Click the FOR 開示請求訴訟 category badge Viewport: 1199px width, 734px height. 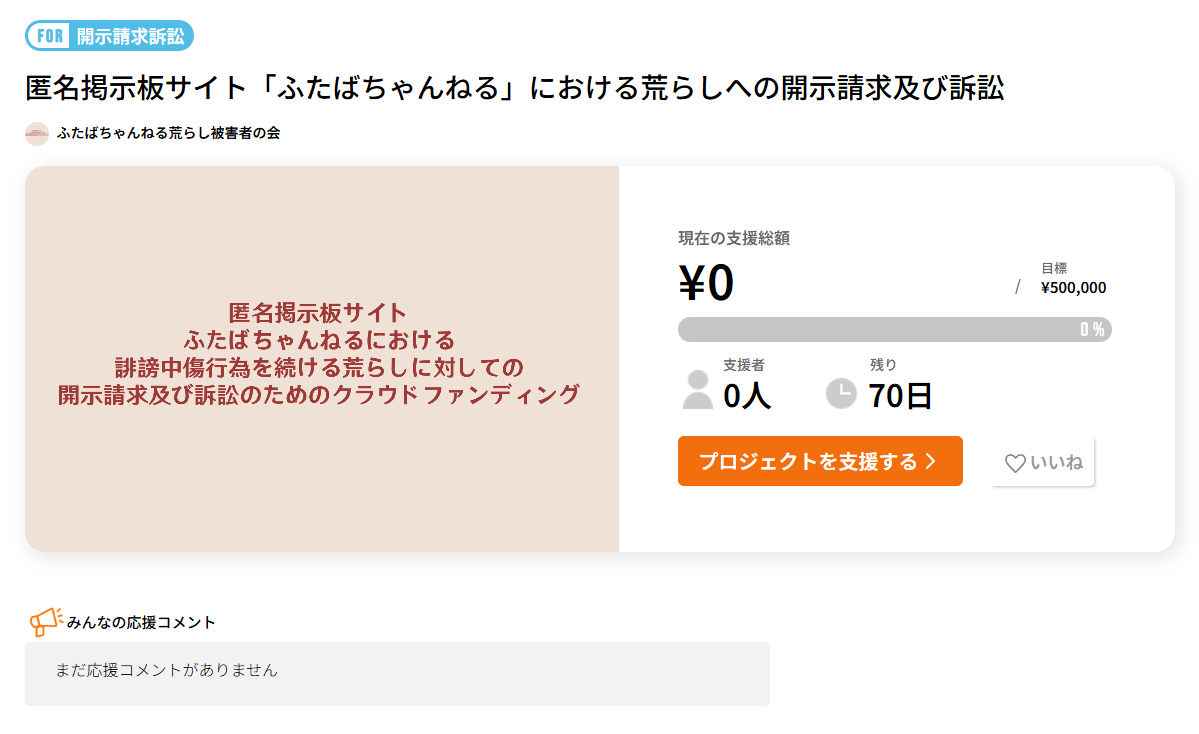(109, 36)
